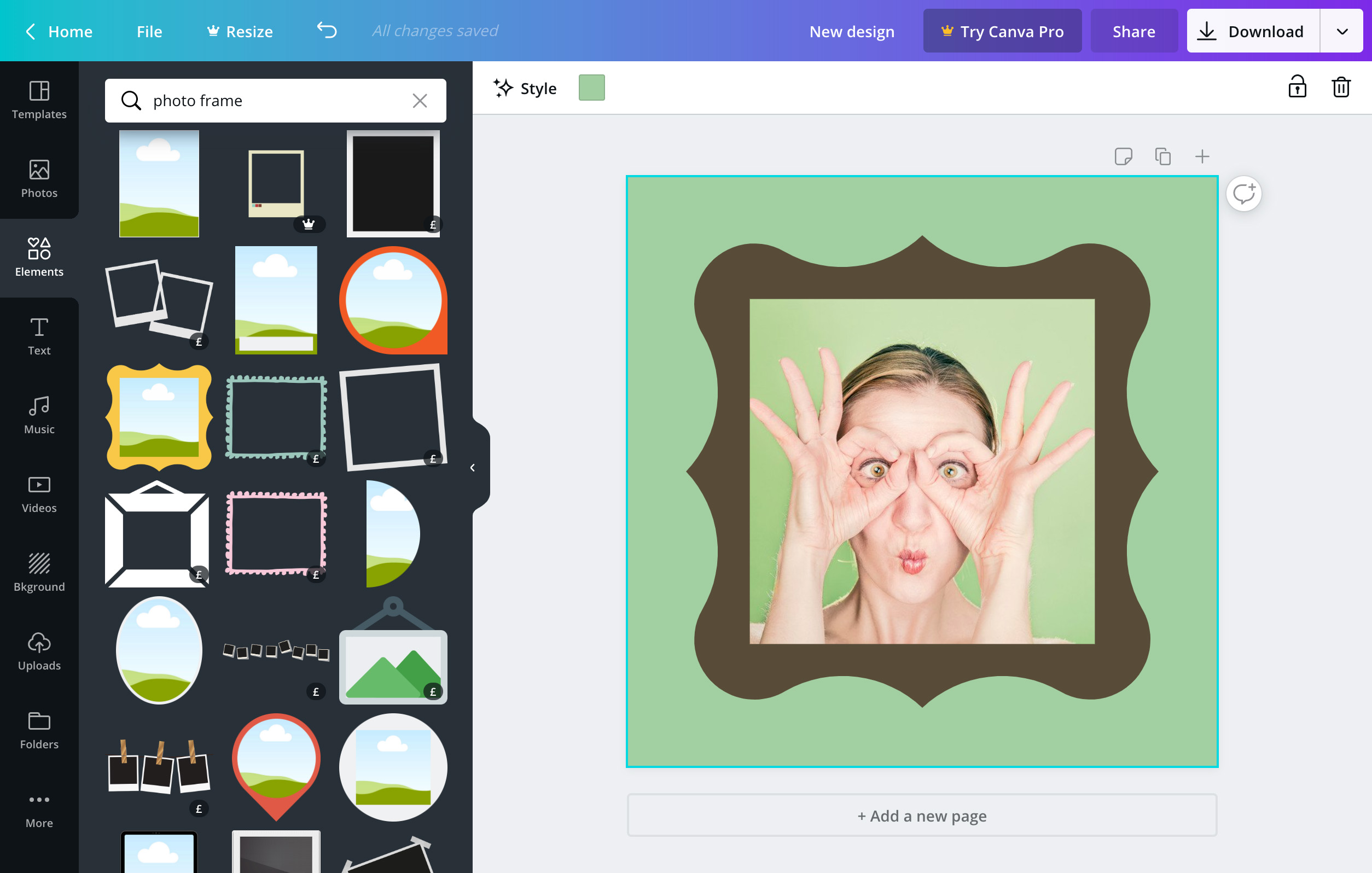Click the Style magic icon in toolbar

click(x=504, y=88)
